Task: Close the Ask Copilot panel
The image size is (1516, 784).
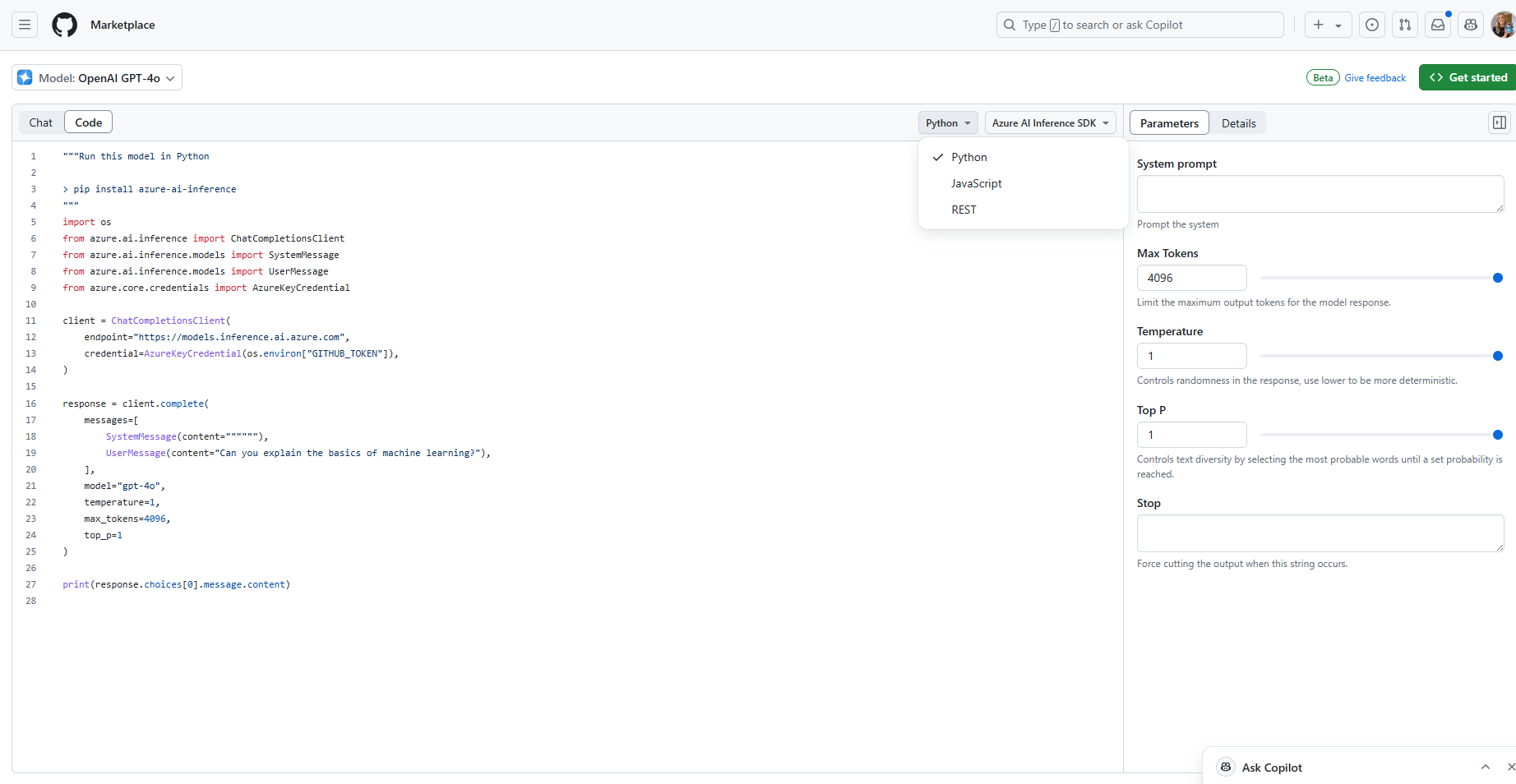Action: click(x=1510, y=767)
